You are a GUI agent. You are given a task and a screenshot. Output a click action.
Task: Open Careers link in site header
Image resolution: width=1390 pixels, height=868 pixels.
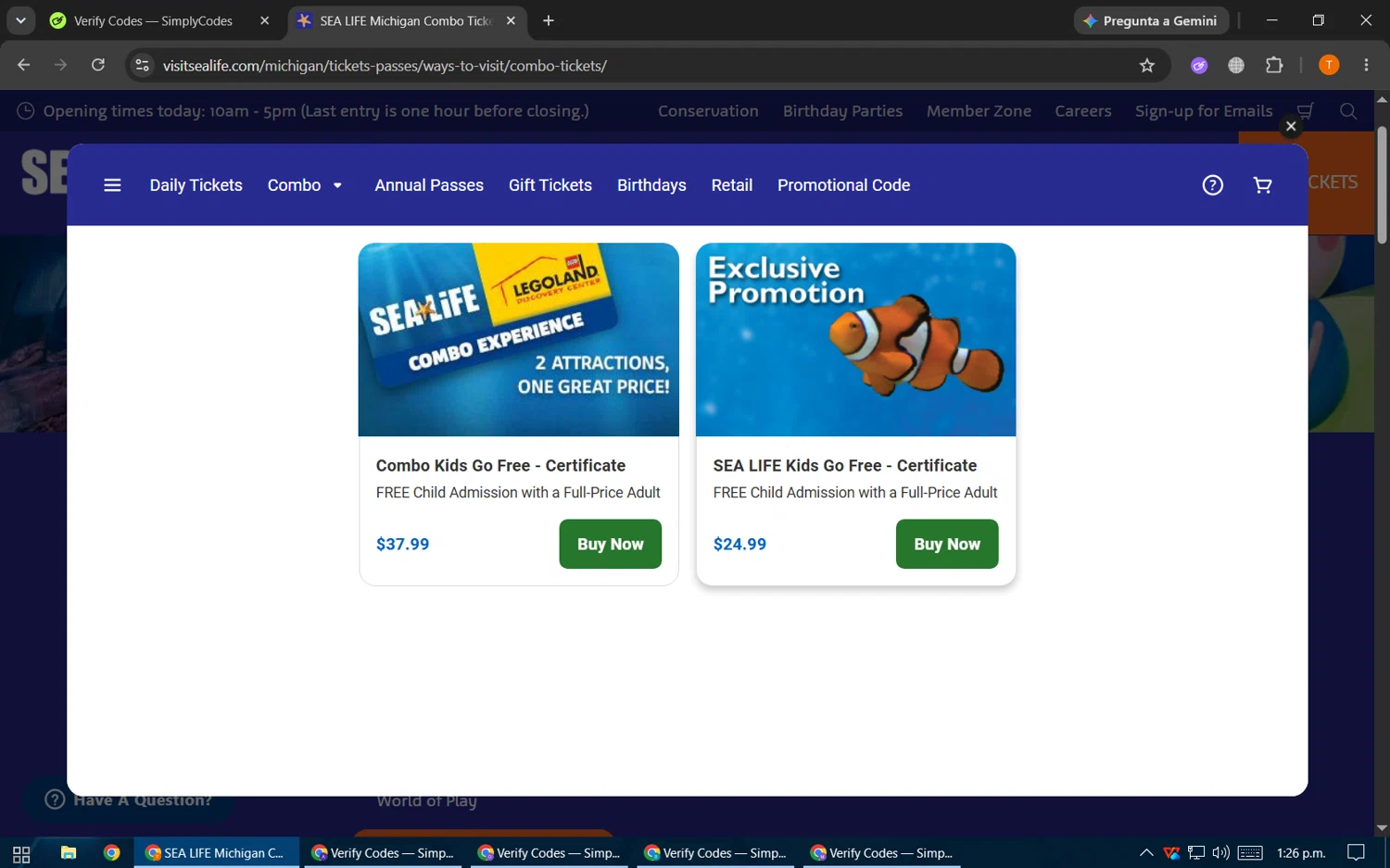1082,111
